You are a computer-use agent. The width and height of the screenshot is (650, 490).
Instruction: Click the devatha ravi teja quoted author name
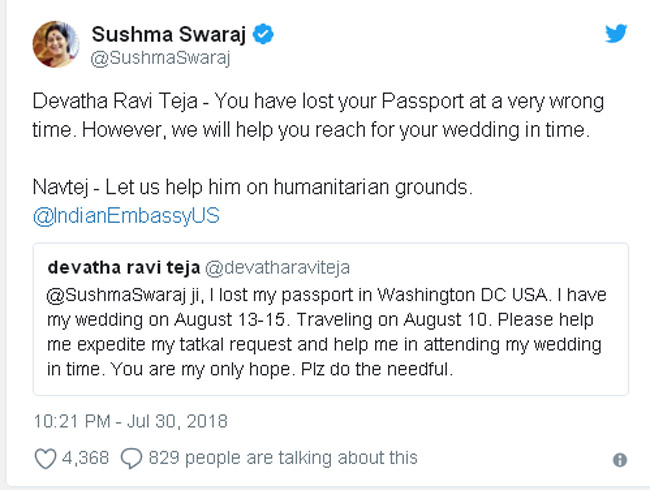pos(124,267)
